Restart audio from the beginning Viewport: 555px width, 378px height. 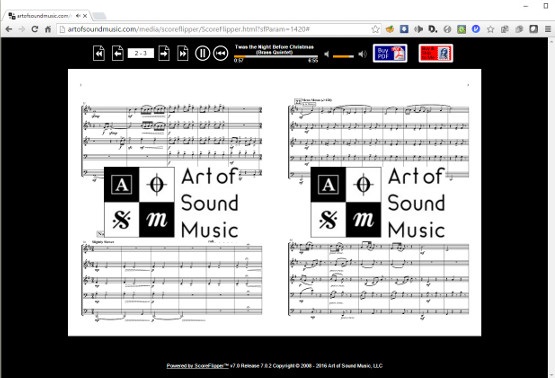pyautogui.click(x=221, y=53)
